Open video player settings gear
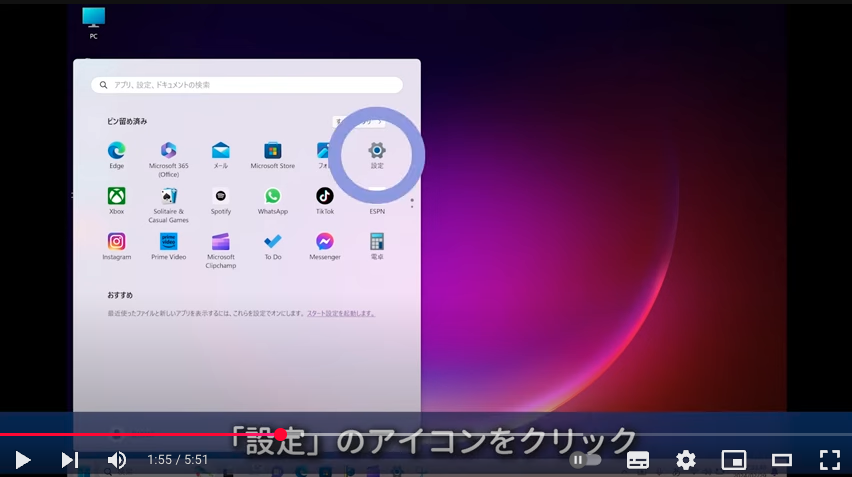This screenshot has width=852, height=477. (x=686, y=460)
